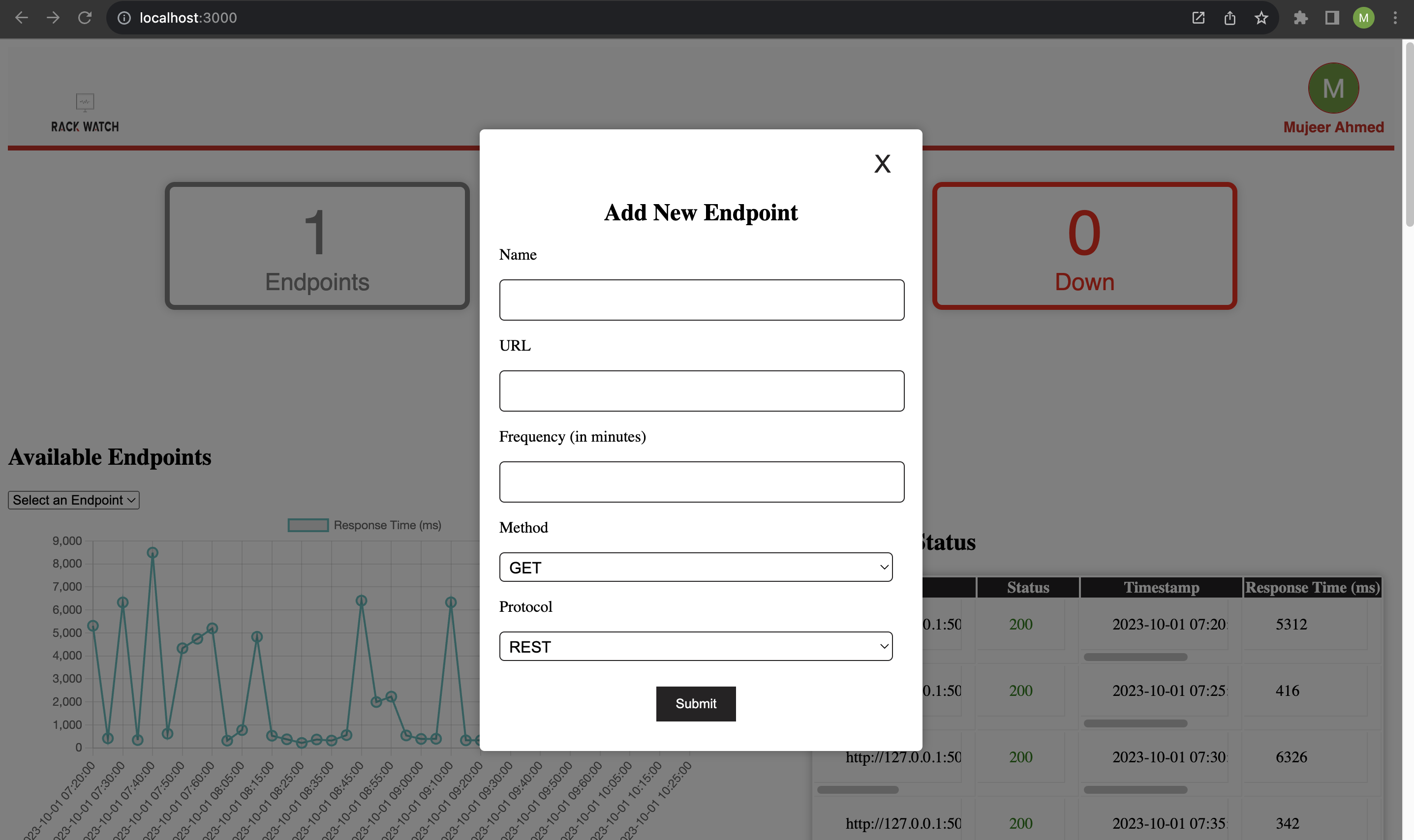Close the Add New Endpoint dialog

[882, 164]
